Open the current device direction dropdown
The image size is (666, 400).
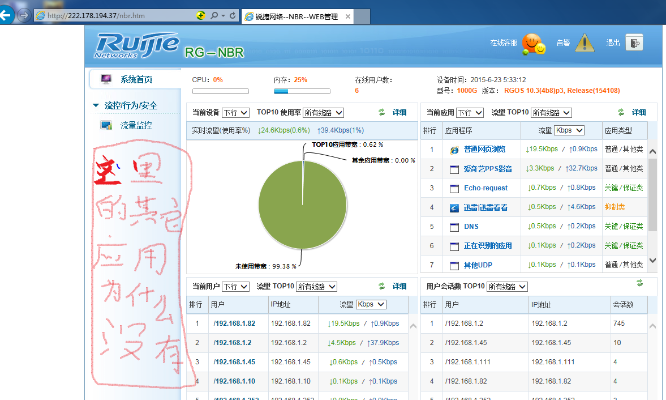click(236, 114)
